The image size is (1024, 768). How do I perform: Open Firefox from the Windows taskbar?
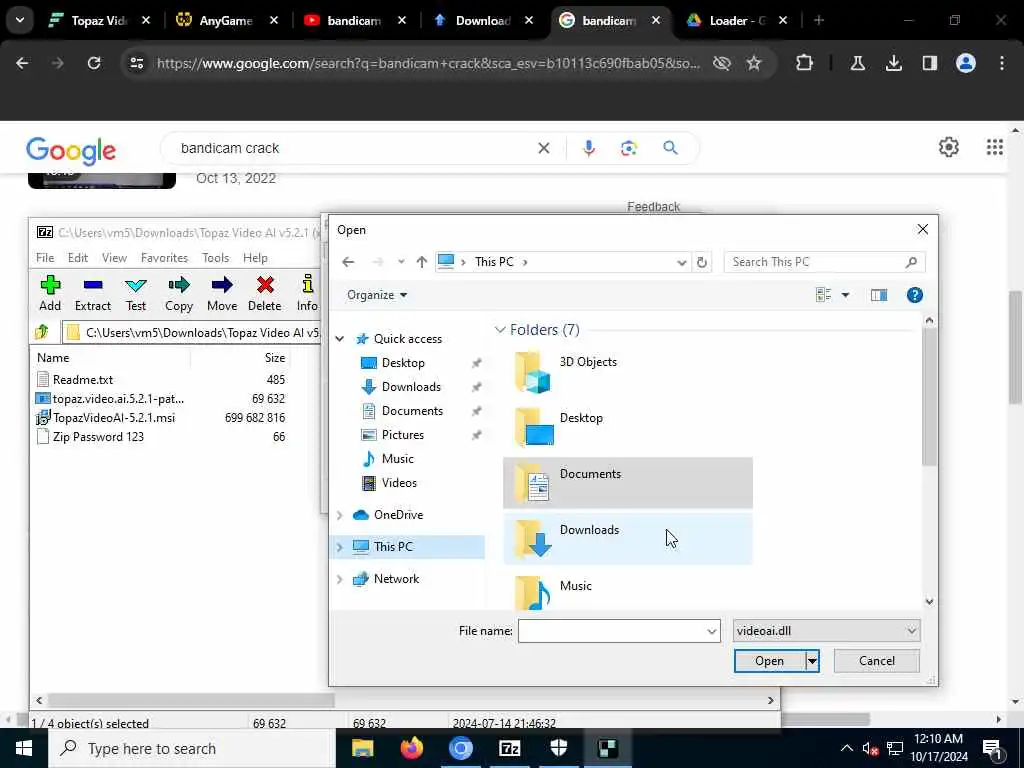click(x=411, y=748)
